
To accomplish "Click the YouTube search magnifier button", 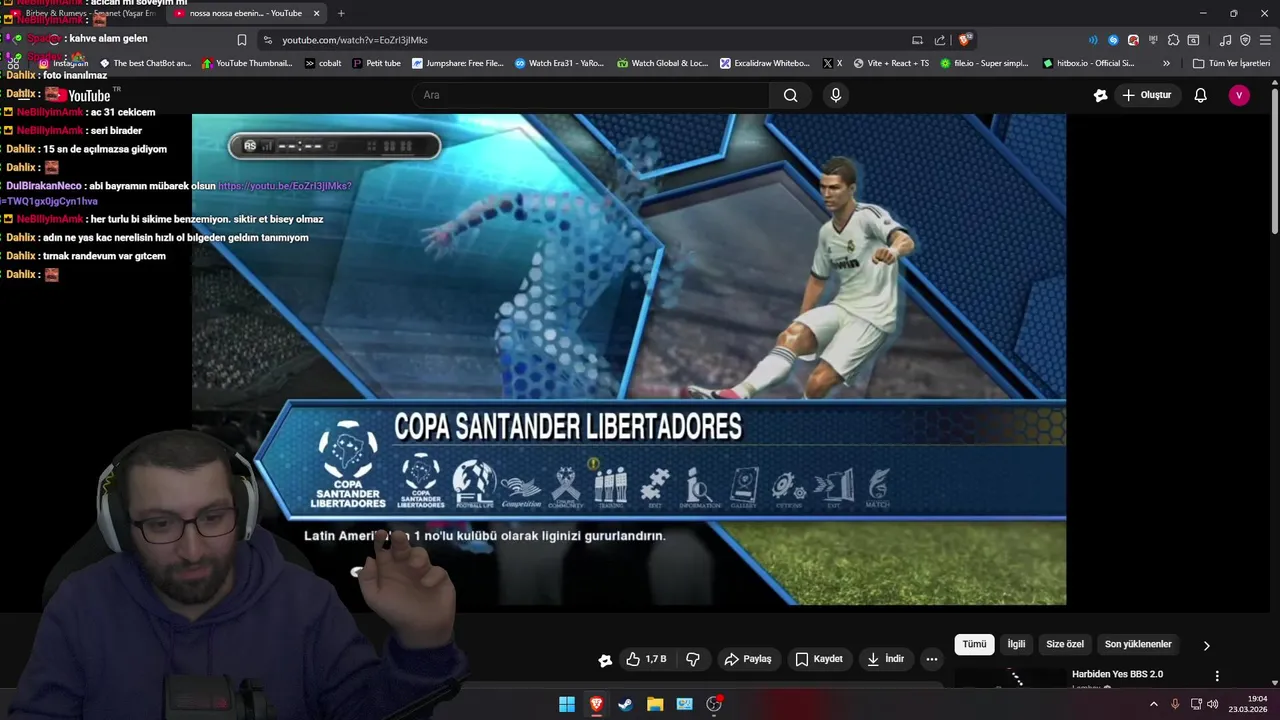I will pyautogui.click(x=791, y=95).
